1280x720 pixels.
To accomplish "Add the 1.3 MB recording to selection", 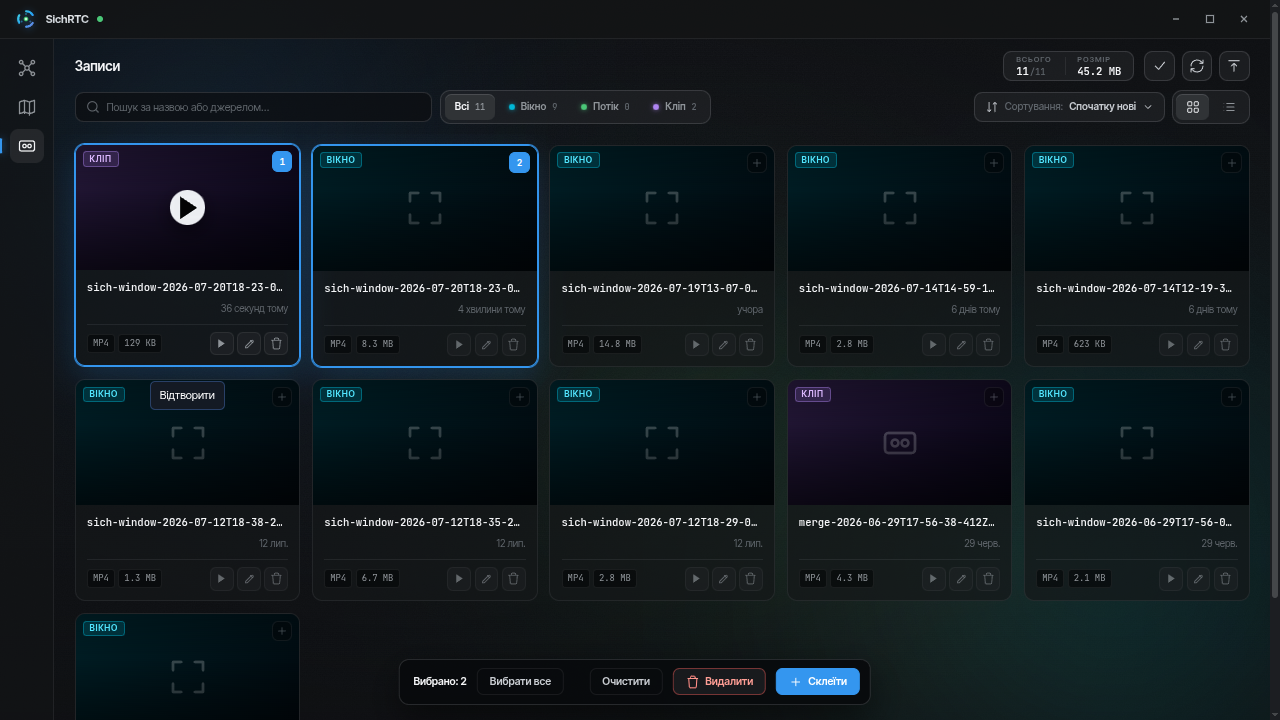I will pyautogui.click(x=282, y=397).
